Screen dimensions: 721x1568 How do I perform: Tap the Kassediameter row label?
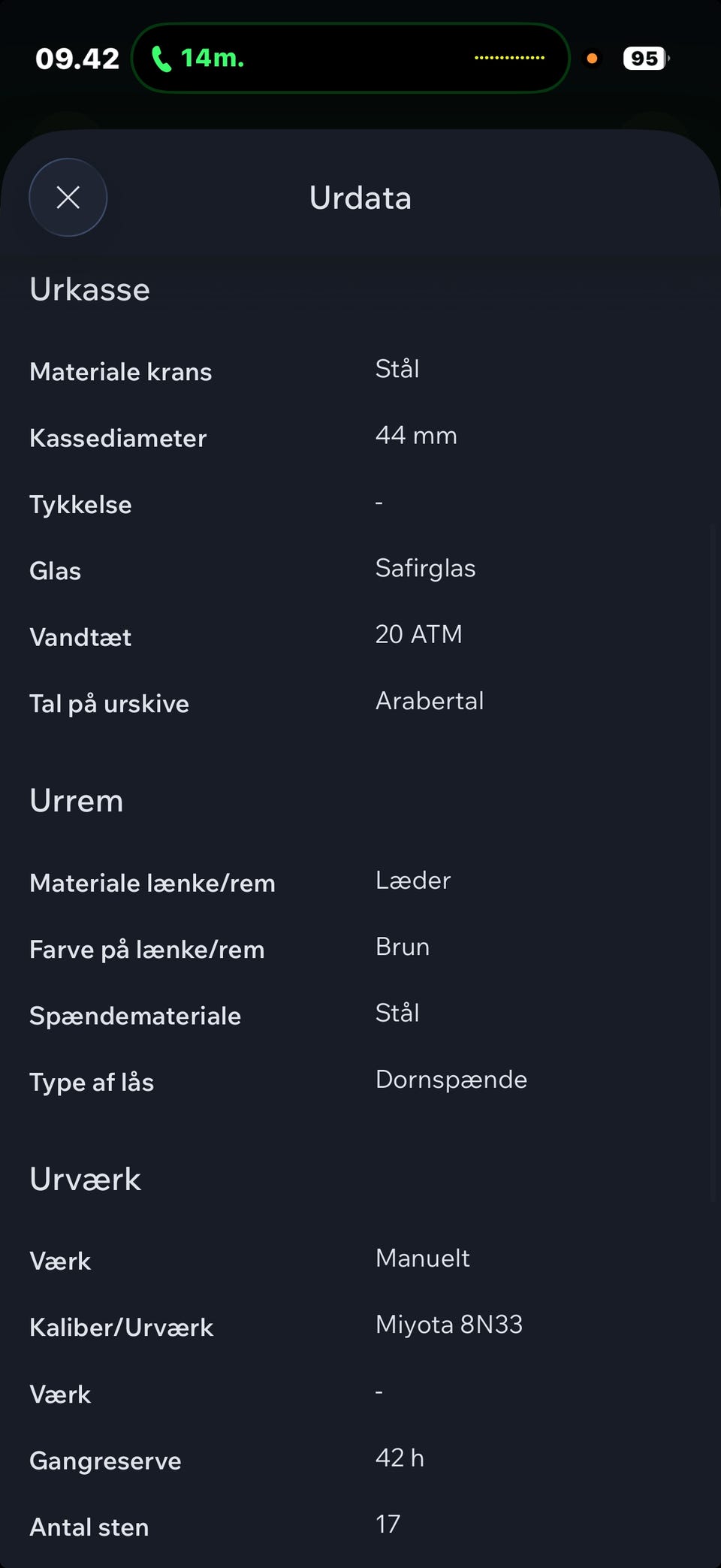(x=118, y=438)
